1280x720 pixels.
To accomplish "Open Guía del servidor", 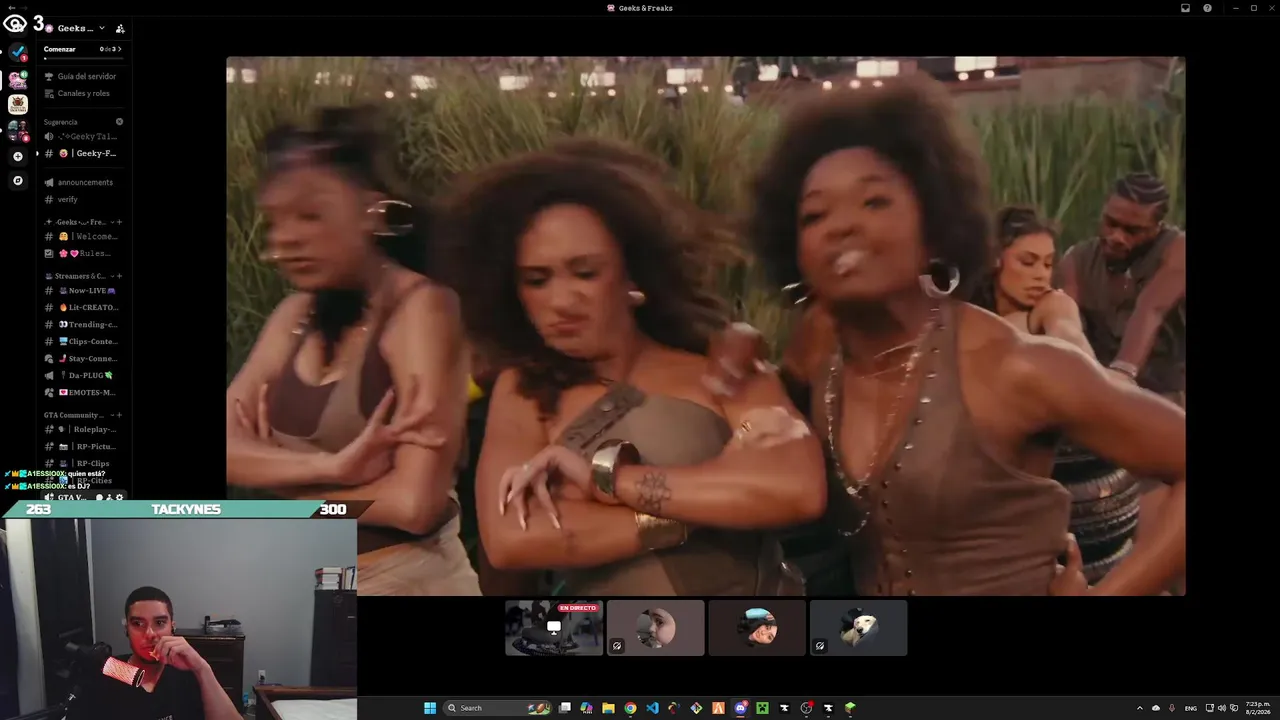I will point(82,76).
